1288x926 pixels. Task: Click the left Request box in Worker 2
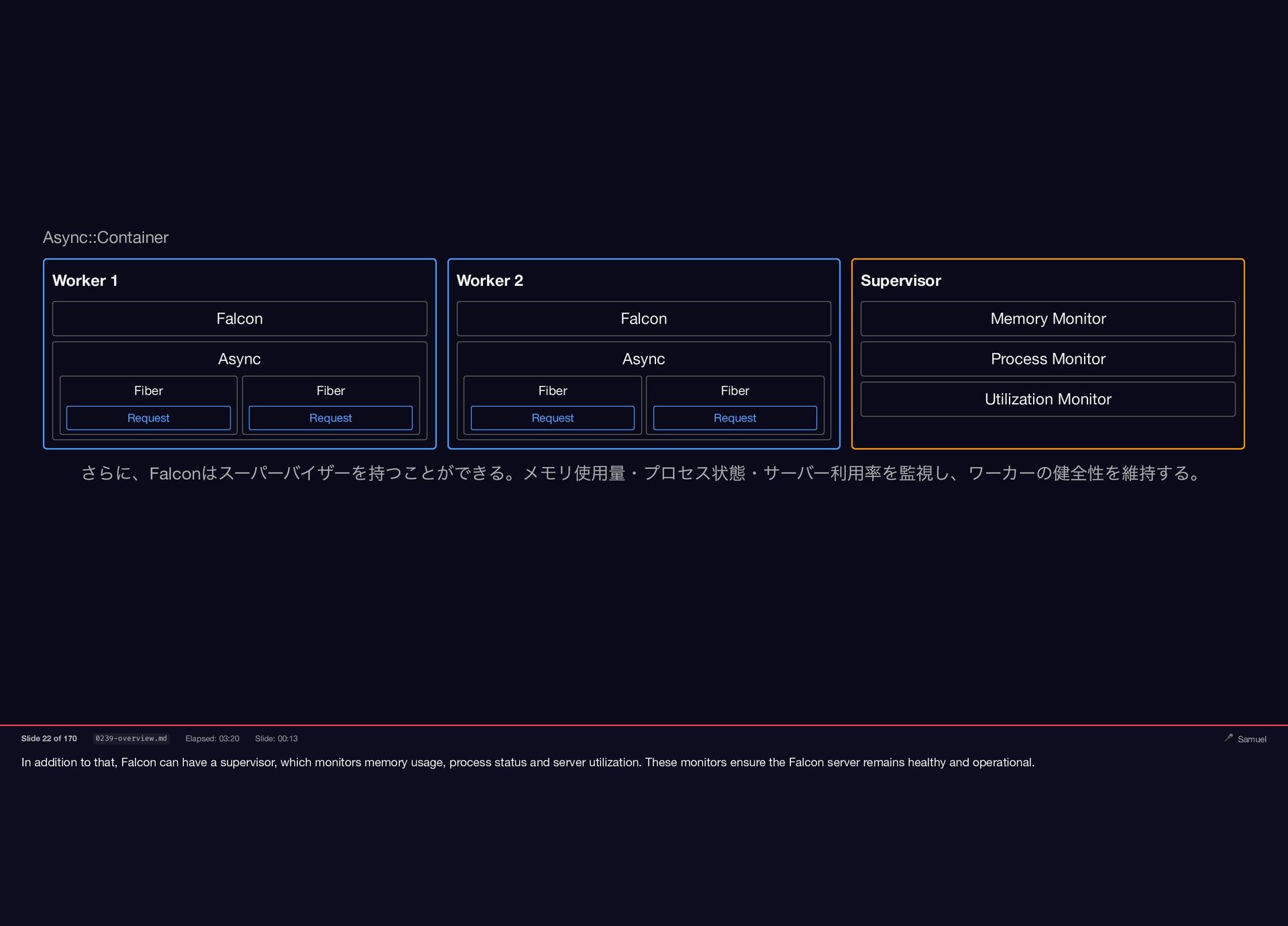point(552,418)
